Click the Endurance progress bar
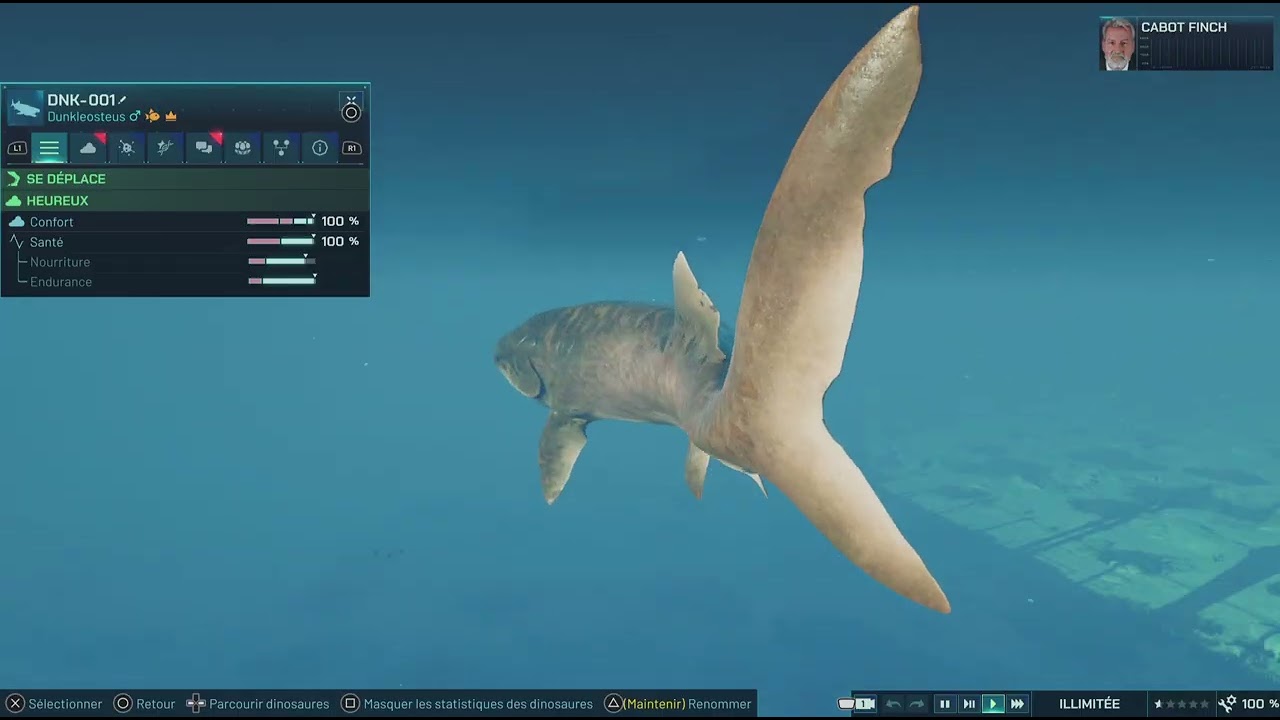Screen dimensions: 1280x720 click(x=281, y=281)
